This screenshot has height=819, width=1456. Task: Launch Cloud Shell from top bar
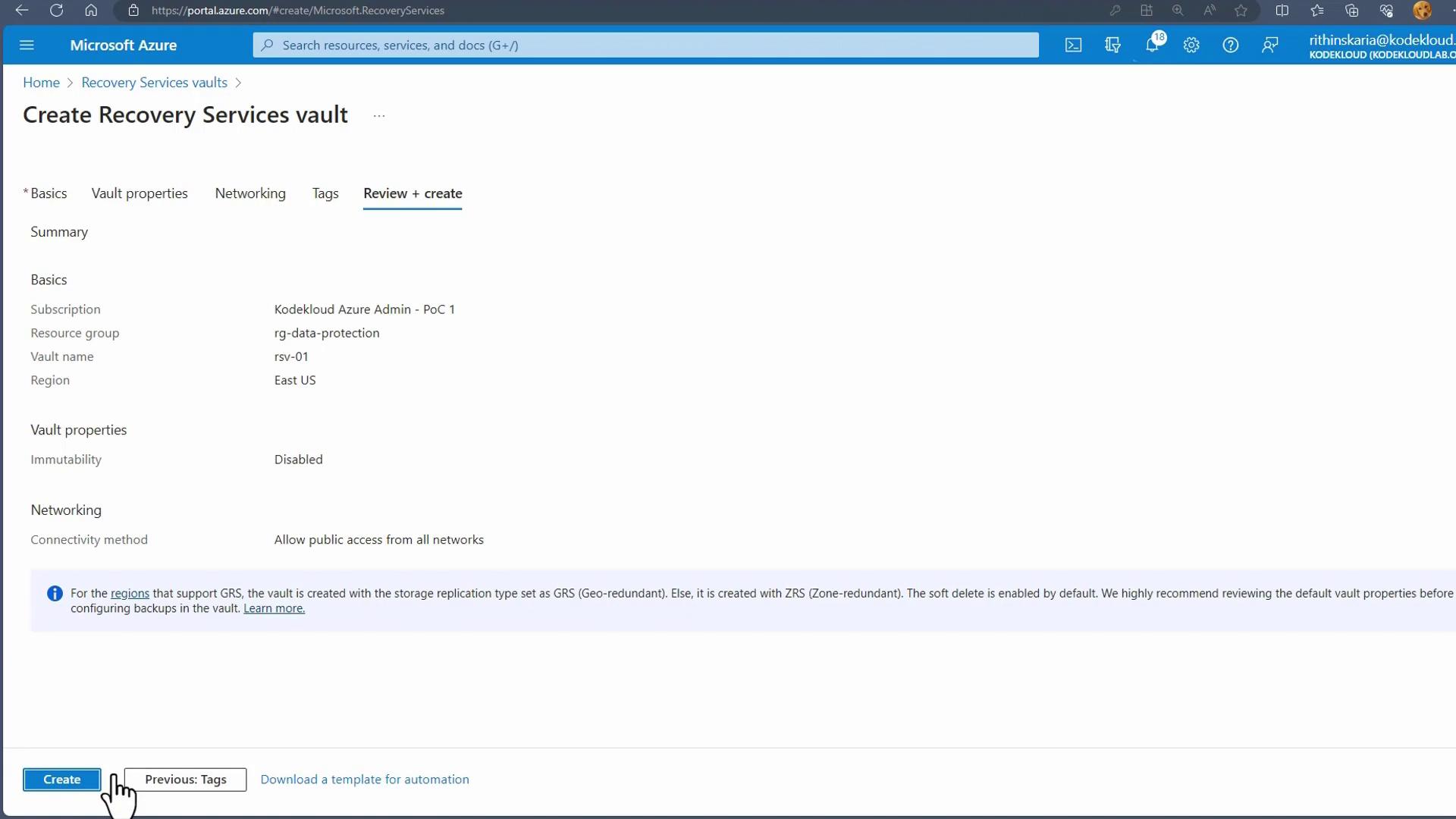pos(1073,45)
